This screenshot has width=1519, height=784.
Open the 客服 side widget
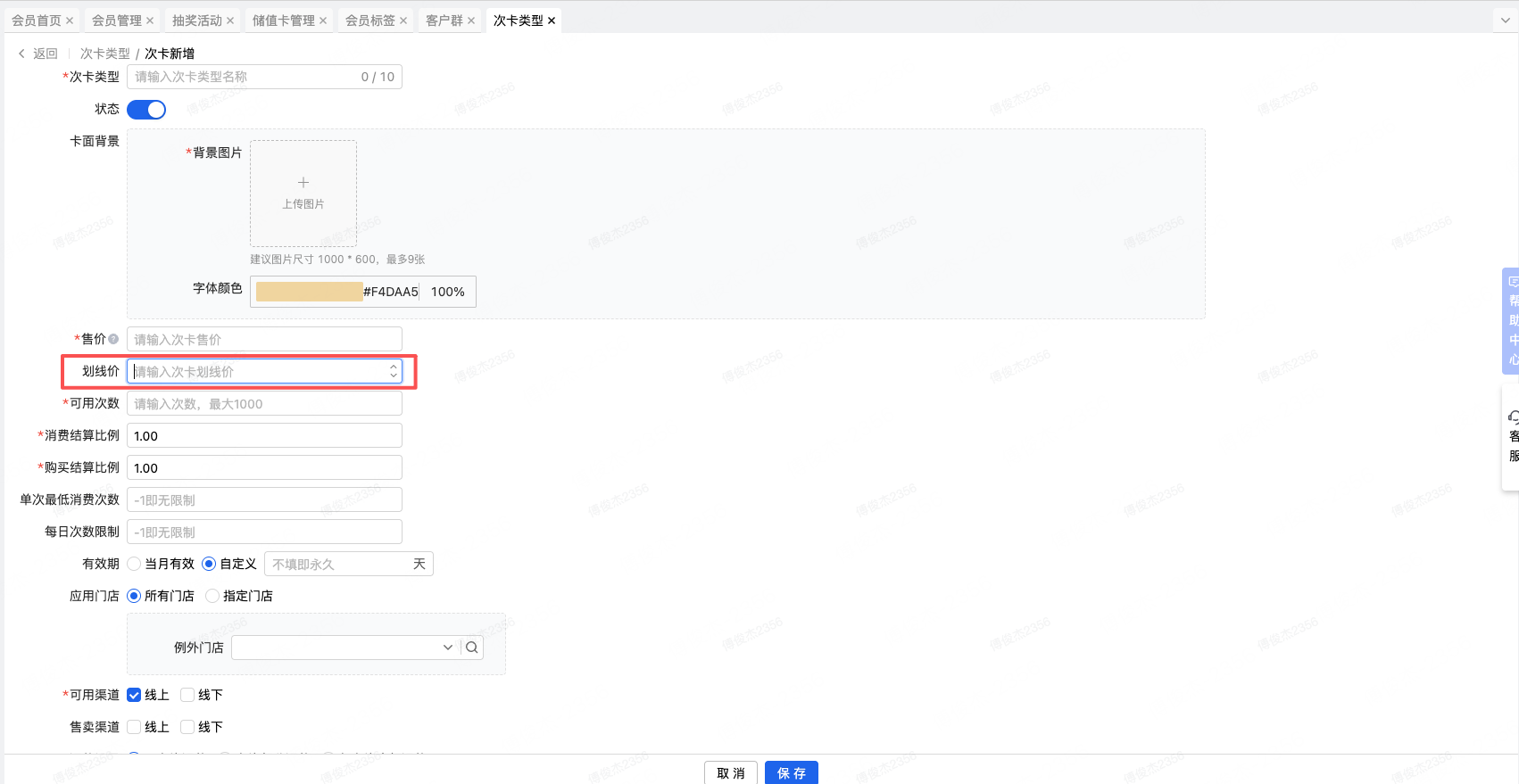(1512, 437)
